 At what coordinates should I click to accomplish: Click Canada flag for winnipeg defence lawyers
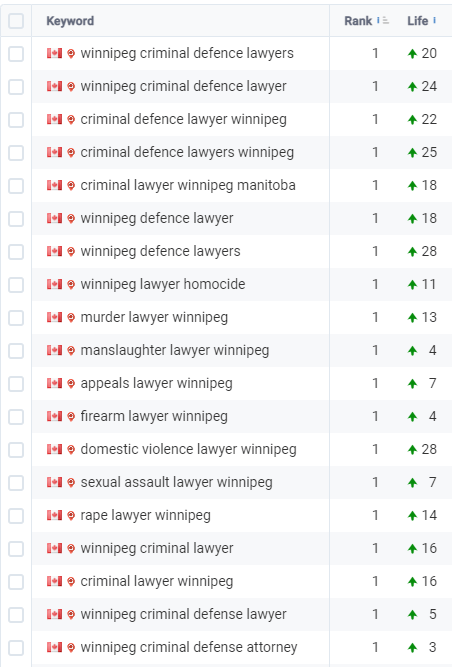(x=54, y=251)
